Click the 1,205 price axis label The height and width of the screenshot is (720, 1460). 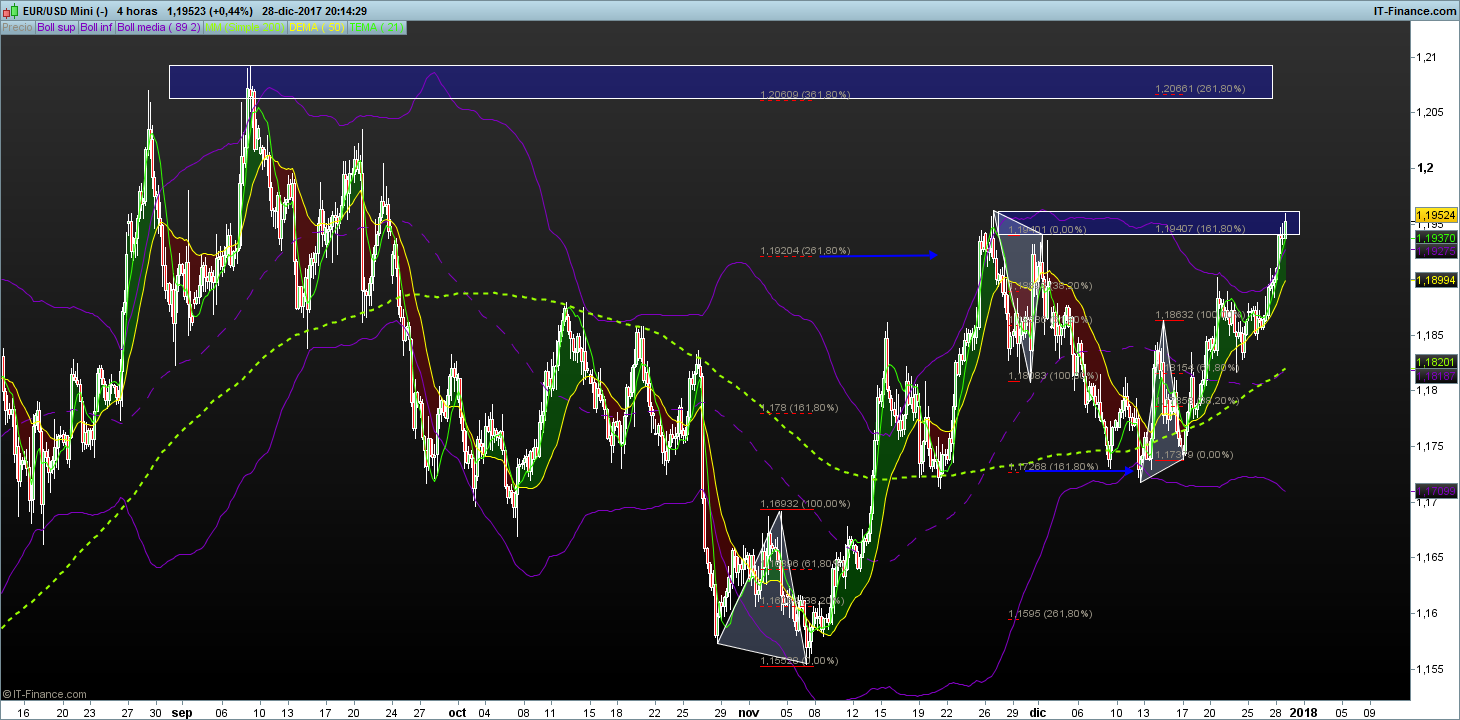[1430, 113]
